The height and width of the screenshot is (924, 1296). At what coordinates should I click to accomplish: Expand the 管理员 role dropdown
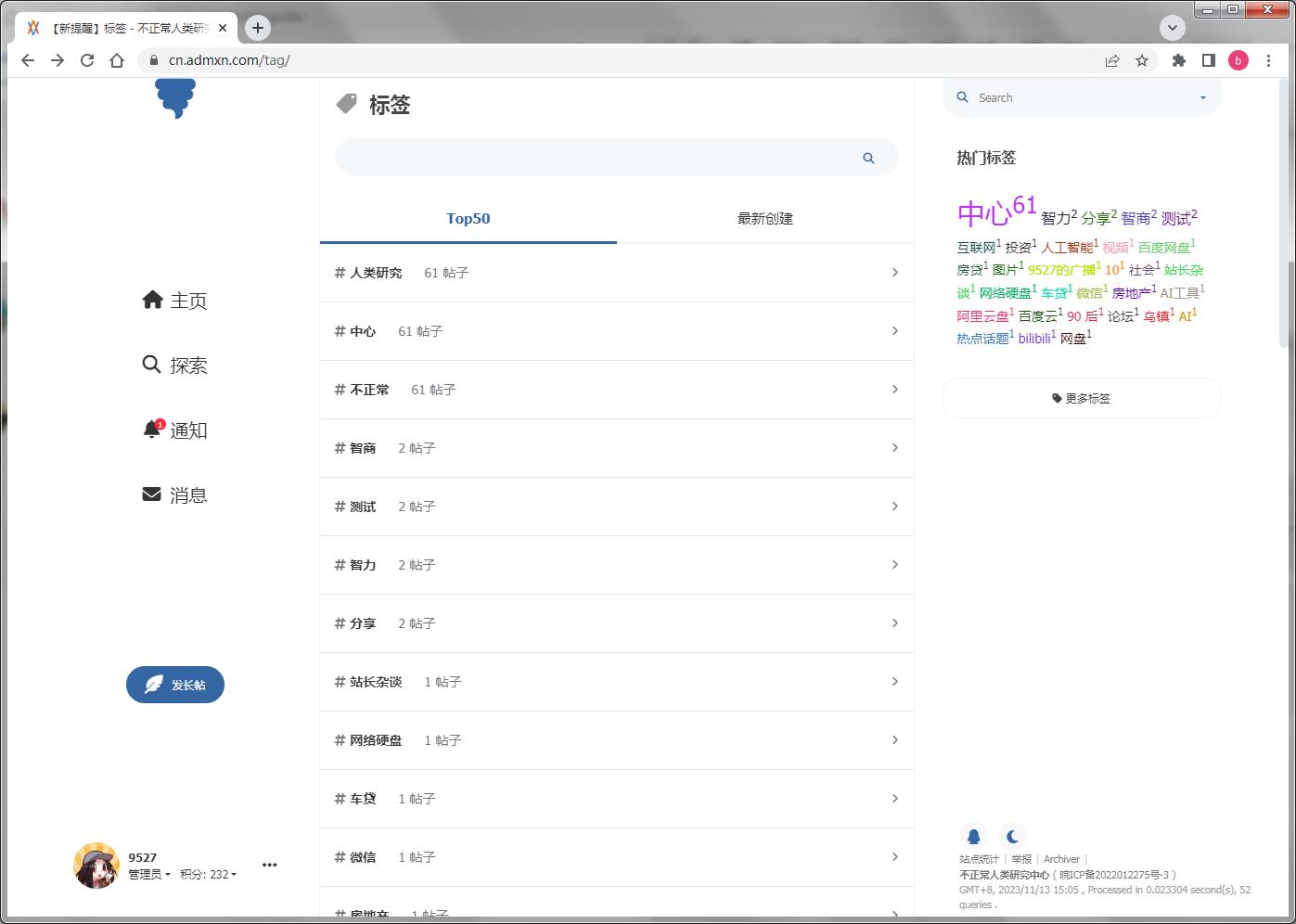149,874
